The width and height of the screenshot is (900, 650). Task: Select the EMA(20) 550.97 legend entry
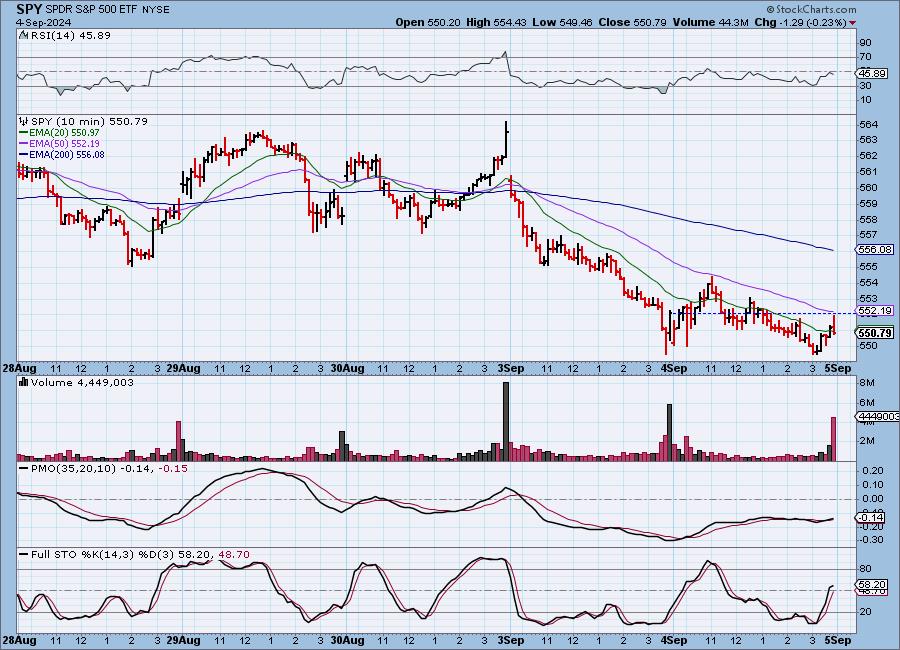point(60,133)
